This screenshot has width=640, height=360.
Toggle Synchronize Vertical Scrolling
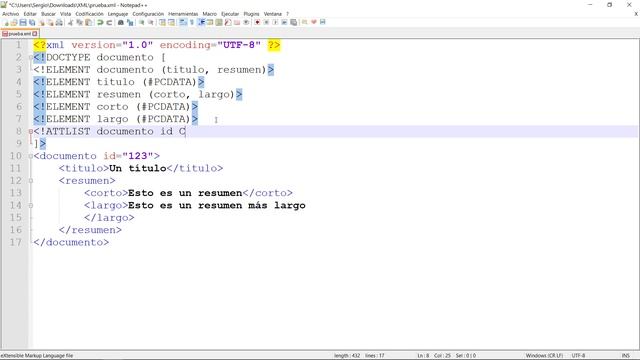[162, 22]
